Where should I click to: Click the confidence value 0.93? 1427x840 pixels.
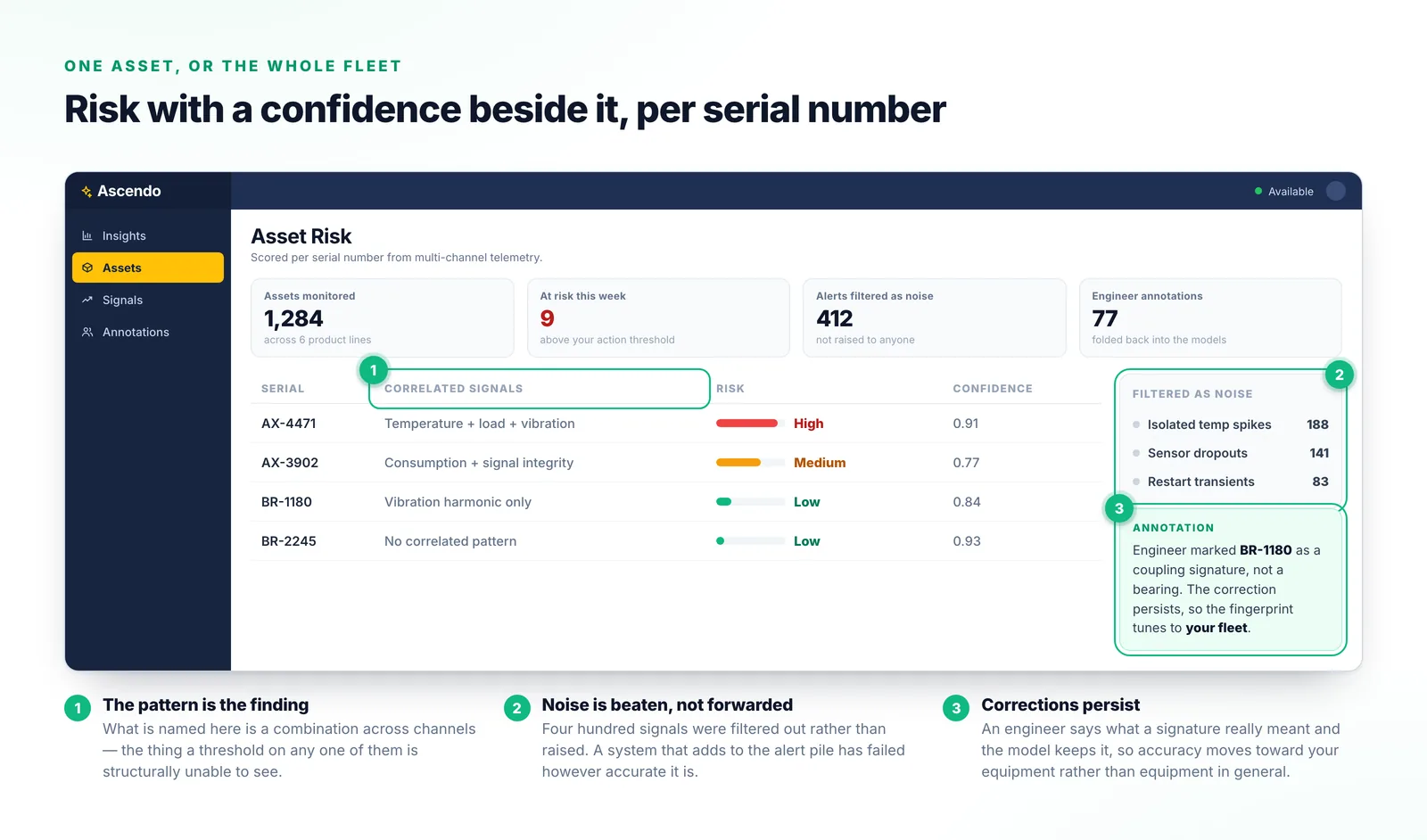[967, 541]
